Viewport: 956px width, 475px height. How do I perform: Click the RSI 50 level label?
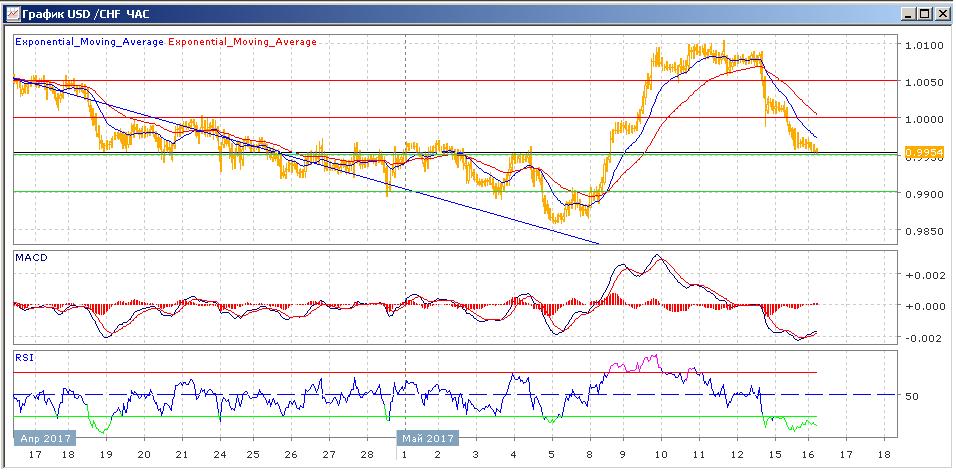point(911,396)
